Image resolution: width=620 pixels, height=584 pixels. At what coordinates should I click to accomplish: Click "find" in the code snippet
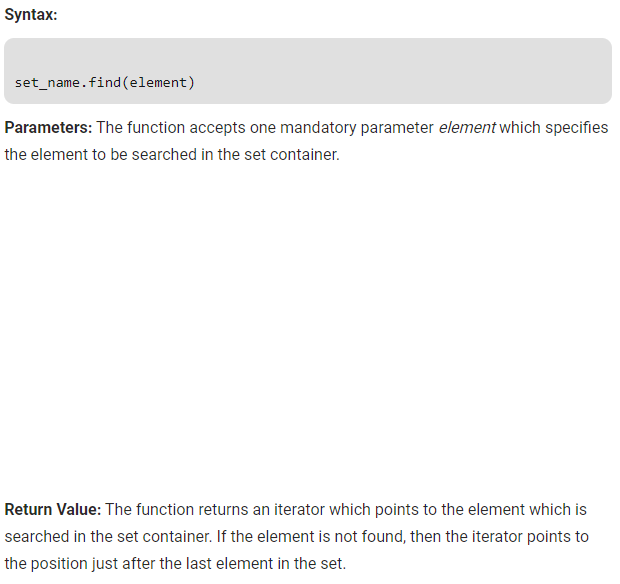pyautogui.click(x=105, y=82)
